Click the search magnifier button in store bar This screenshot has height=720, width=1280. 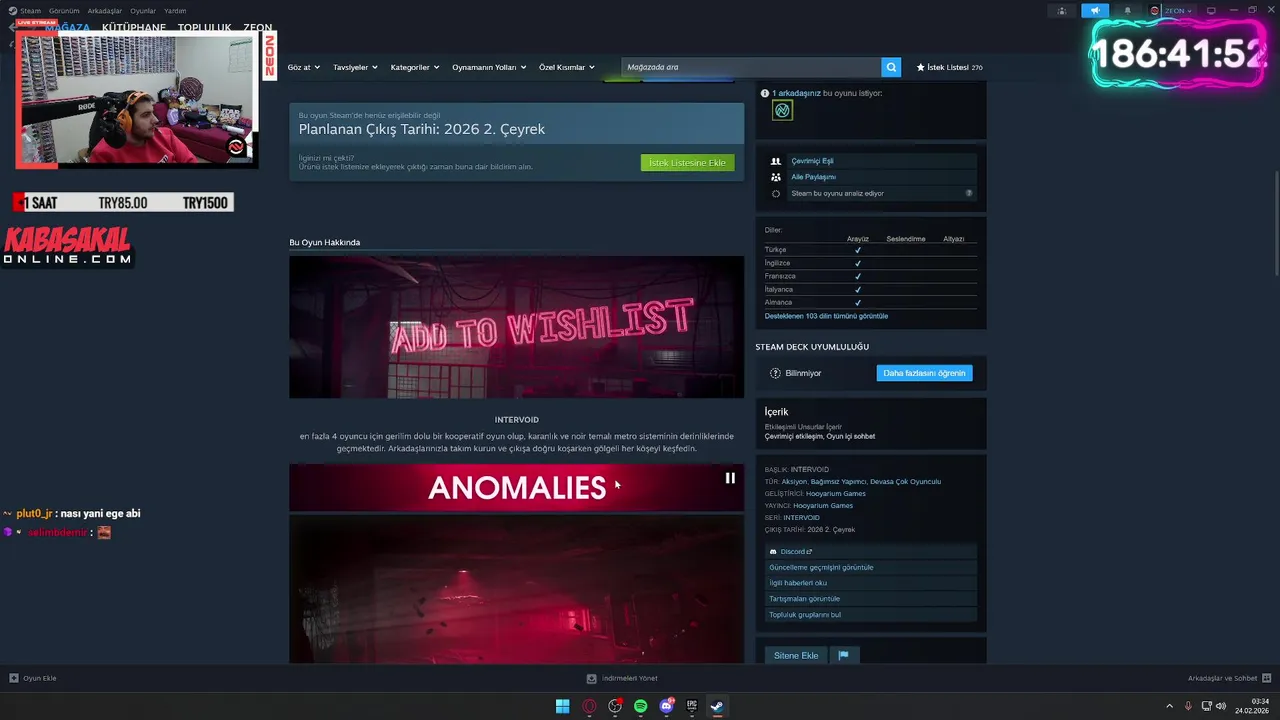(891, 67)
